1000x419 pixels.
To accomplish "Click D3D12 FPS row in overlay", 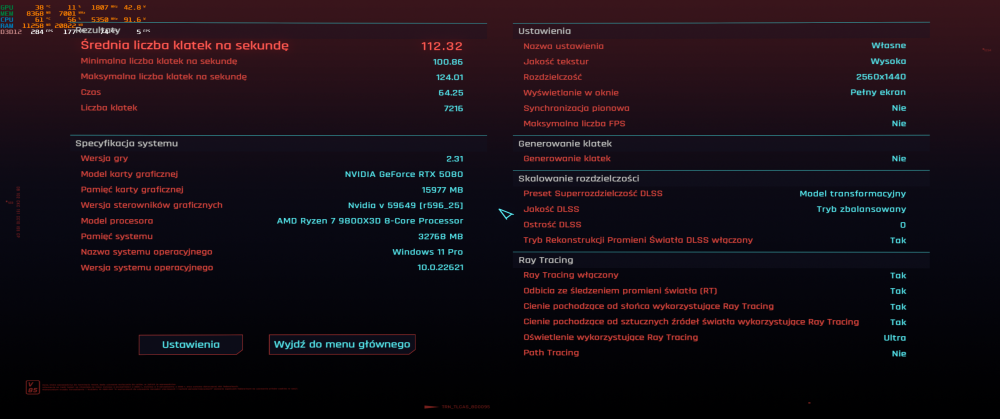I will pos(75,31).
